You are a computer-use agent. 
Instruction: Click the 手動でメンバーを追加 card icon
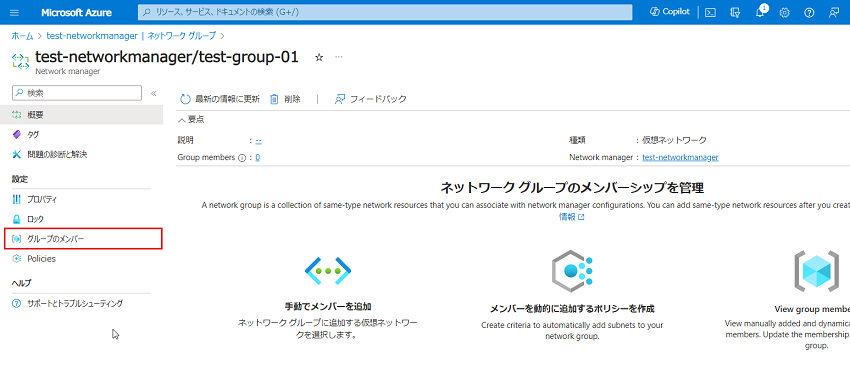click(x=328, y=270)
